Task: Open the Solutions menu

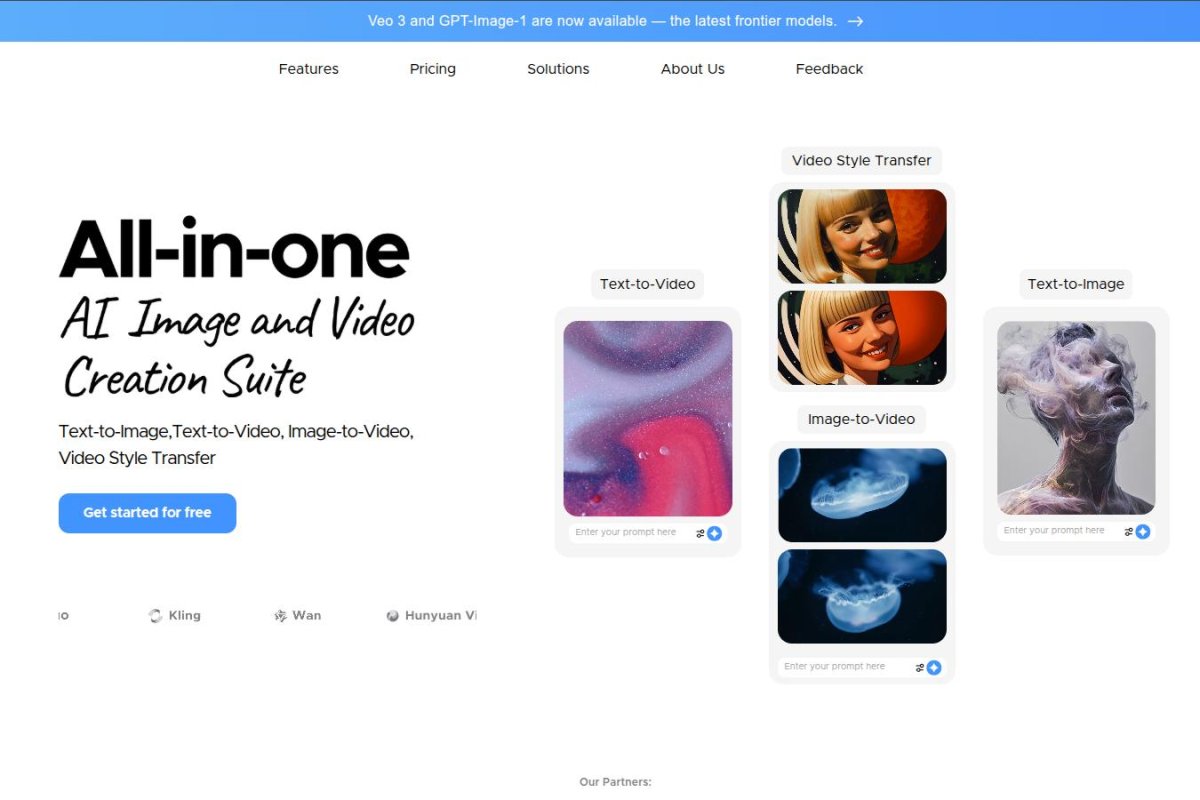Action: point(557,68)
